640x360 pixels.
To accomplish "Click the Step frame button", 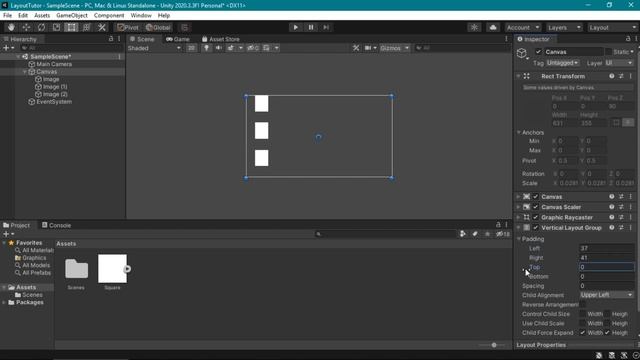I will (326, 27).
